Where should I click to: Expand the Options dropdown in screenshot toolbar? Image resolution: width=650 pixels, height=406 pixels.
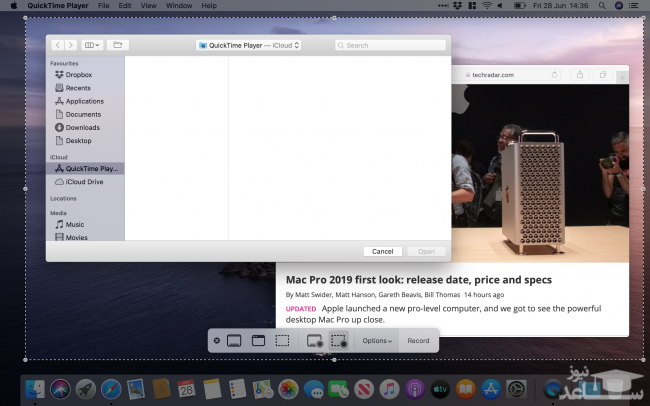click(x=377, y=341)
